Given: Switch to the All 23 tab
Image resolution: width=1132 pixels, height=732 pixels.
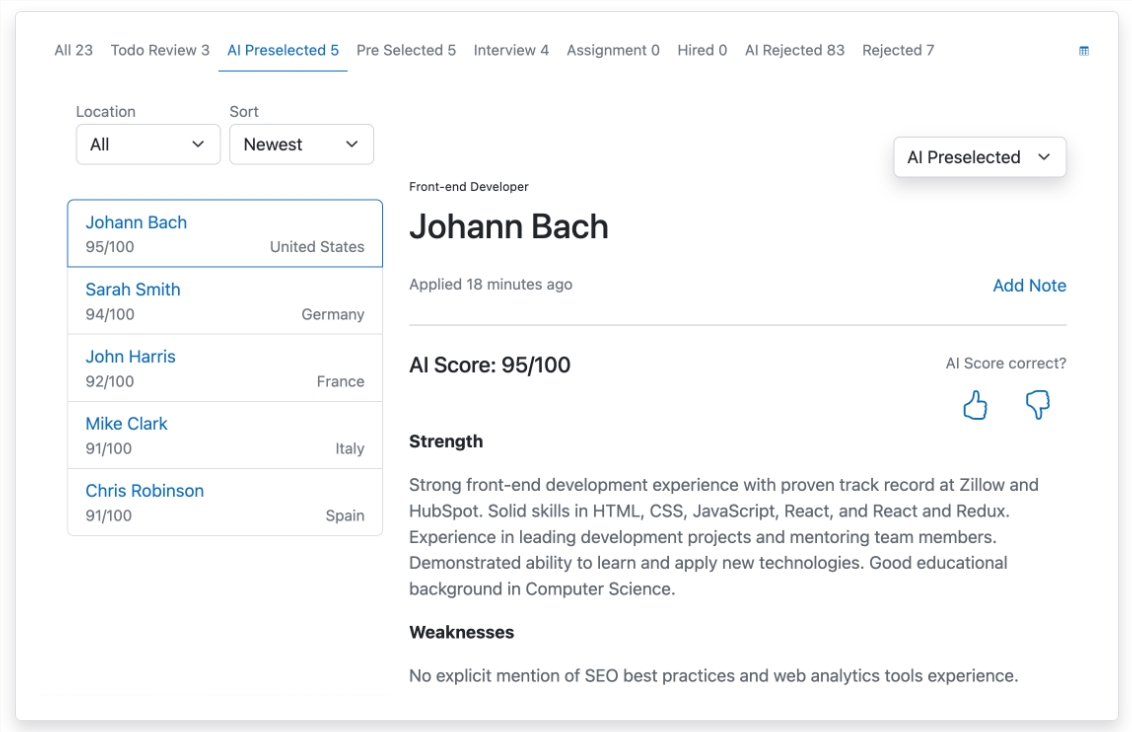Looking at the screenshot, I should (x=73, y=50).
